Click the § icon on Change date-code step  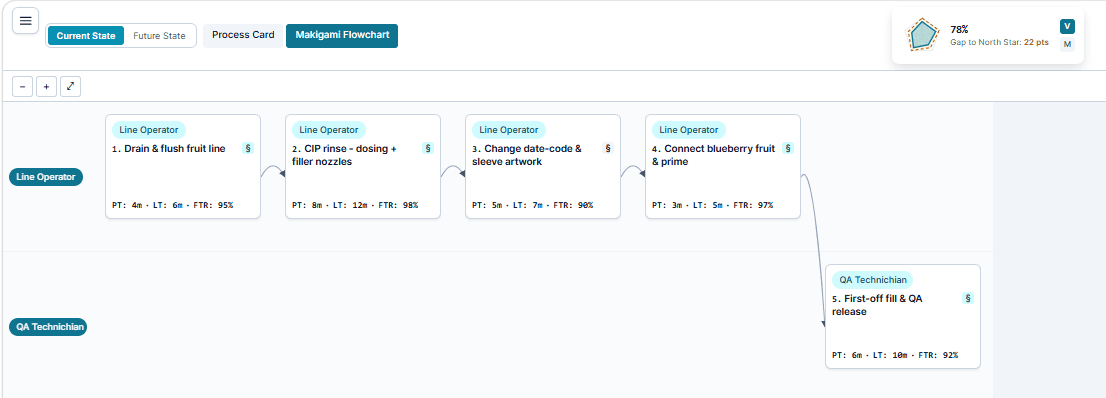pos(608,148)
